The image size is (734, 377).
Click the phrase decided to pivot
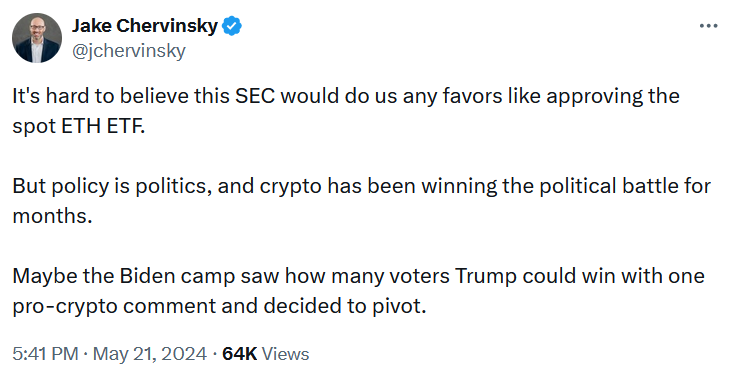[x=345, y=306]
